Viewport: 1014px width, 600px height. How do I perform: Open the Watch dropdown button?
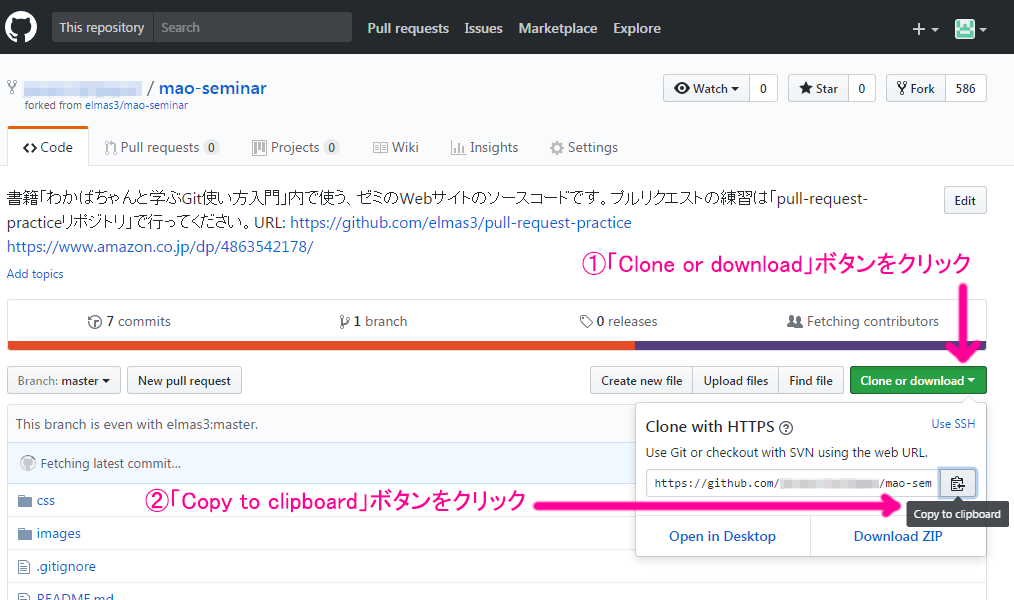[x=706, y=89]
